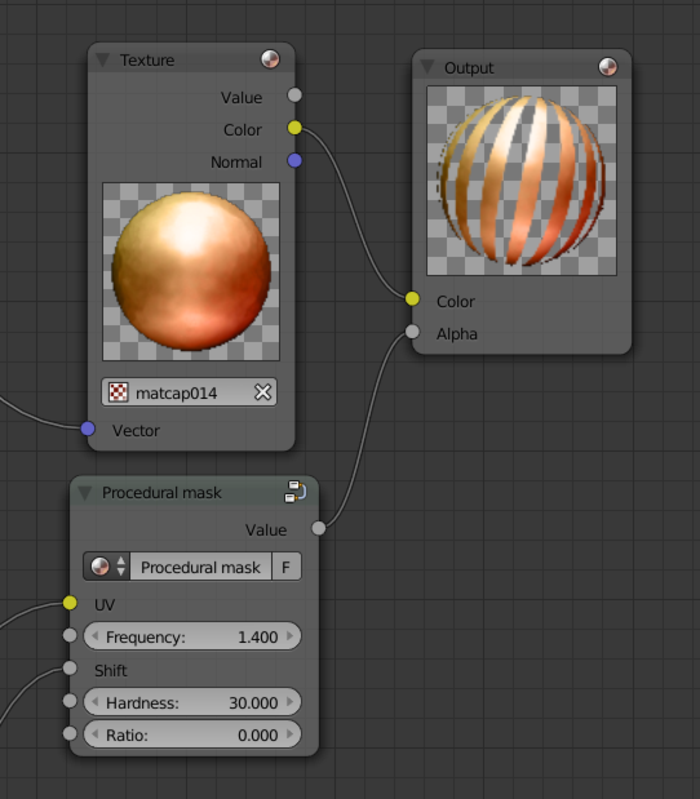This screenshot has width=700, height=799.
Task: Click the F fake user button
Action: [x=286, y=567]
